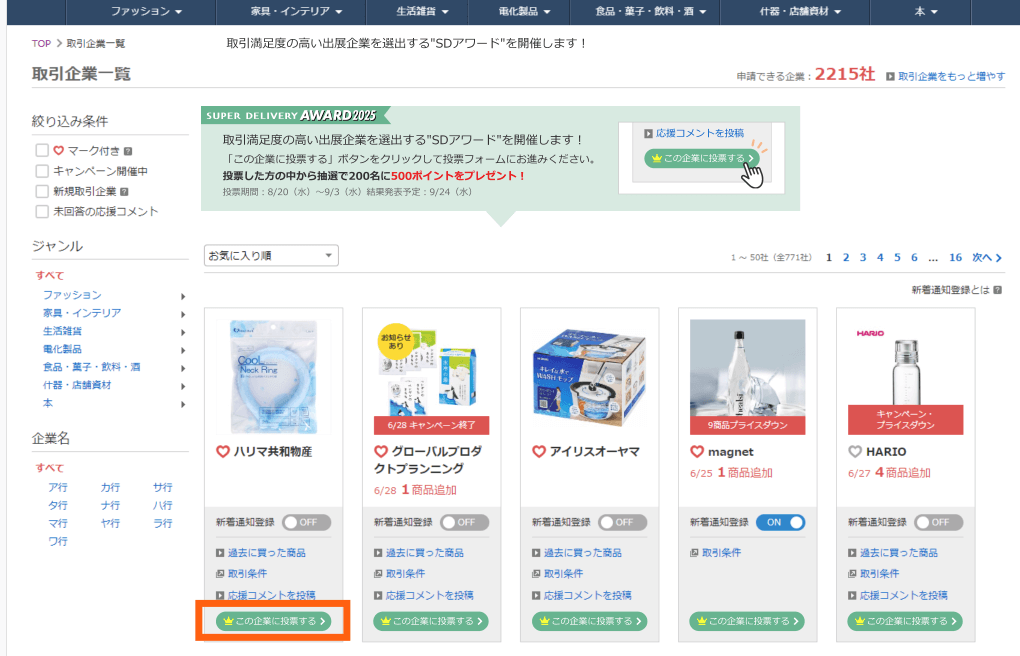
Task: Click 取引条件 icon for アイリスオーヤマ
Action: [536, 574]
